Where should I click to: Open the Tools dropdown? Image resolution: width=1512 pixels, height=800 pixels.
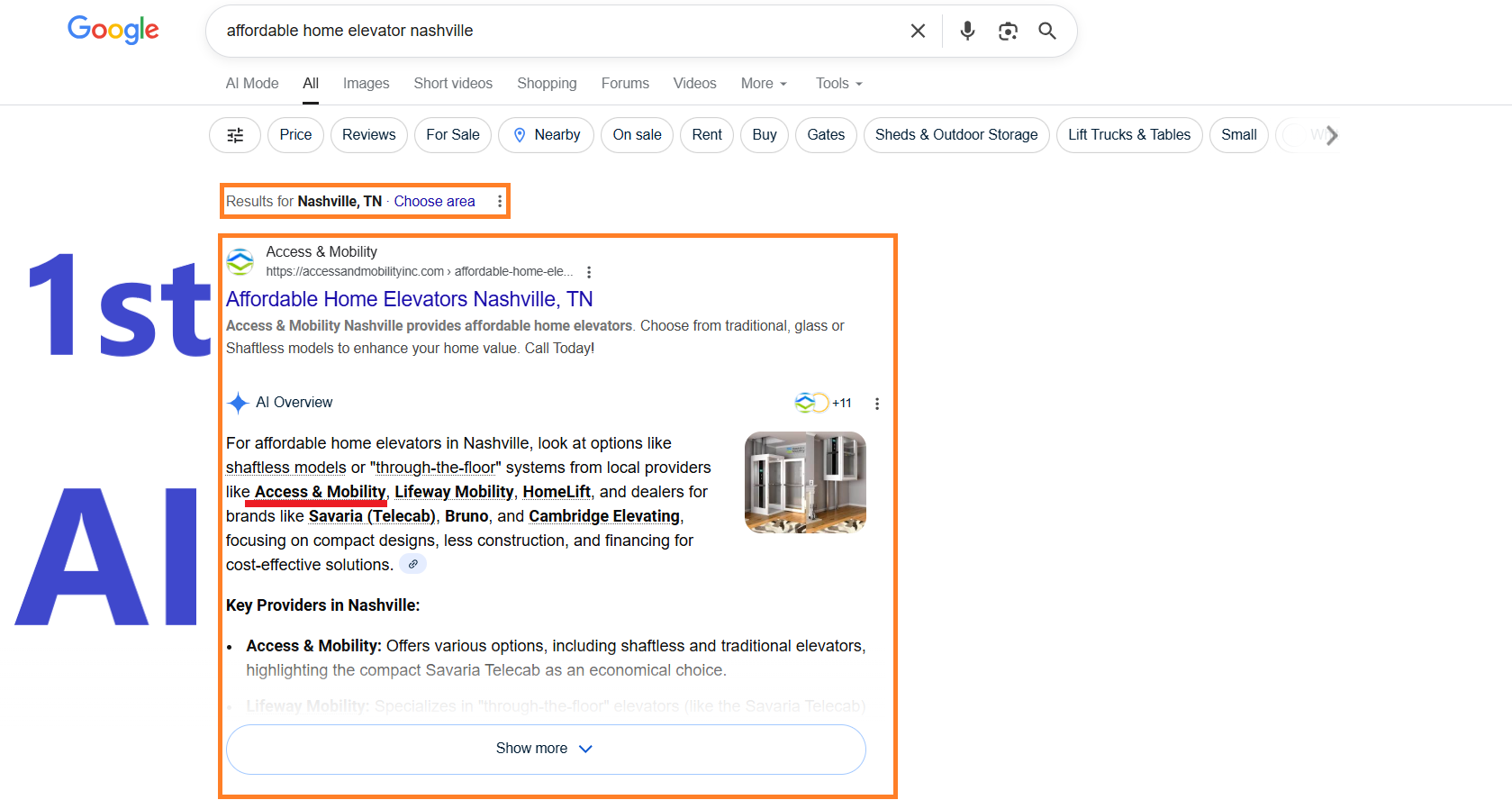(x=838, y=83)
